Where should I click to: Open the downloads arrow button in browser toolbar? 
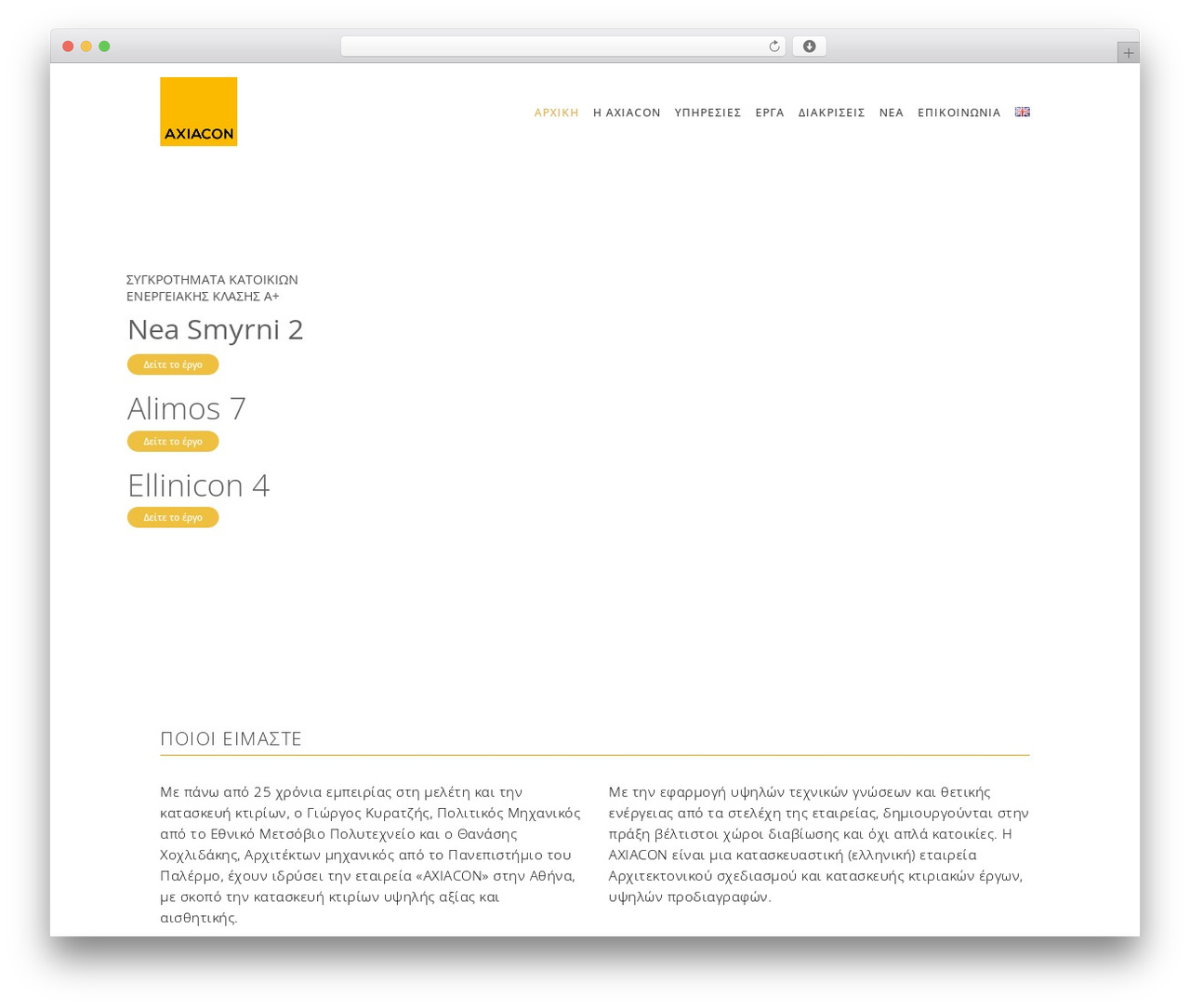click(809, 46)
